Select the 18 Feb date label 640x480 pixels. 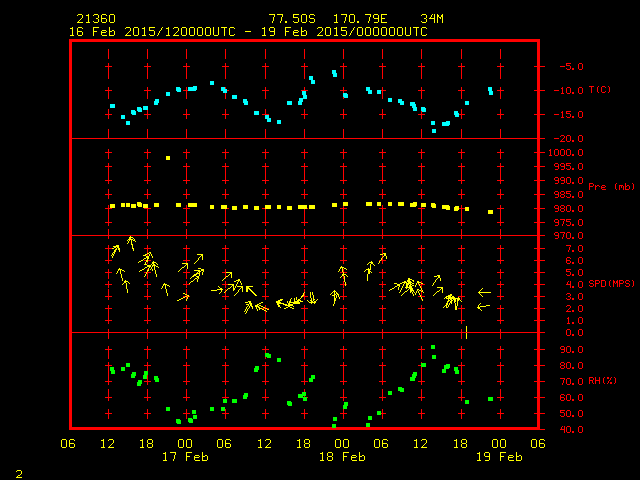(341, 457)
